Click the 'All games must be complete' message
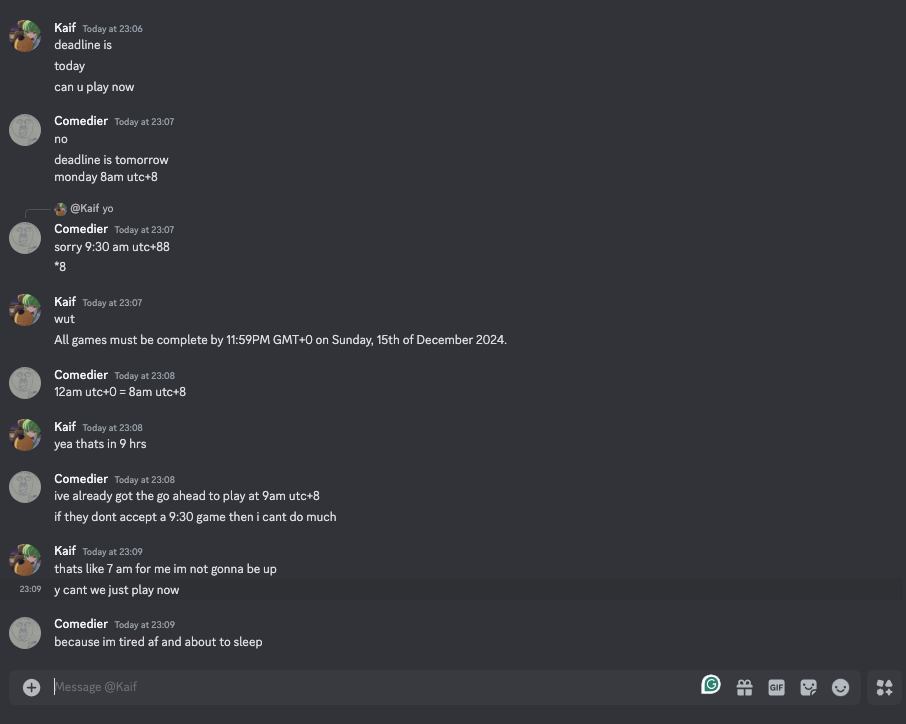Viewport: 906px width, 724px height. [x=280, y=340]
